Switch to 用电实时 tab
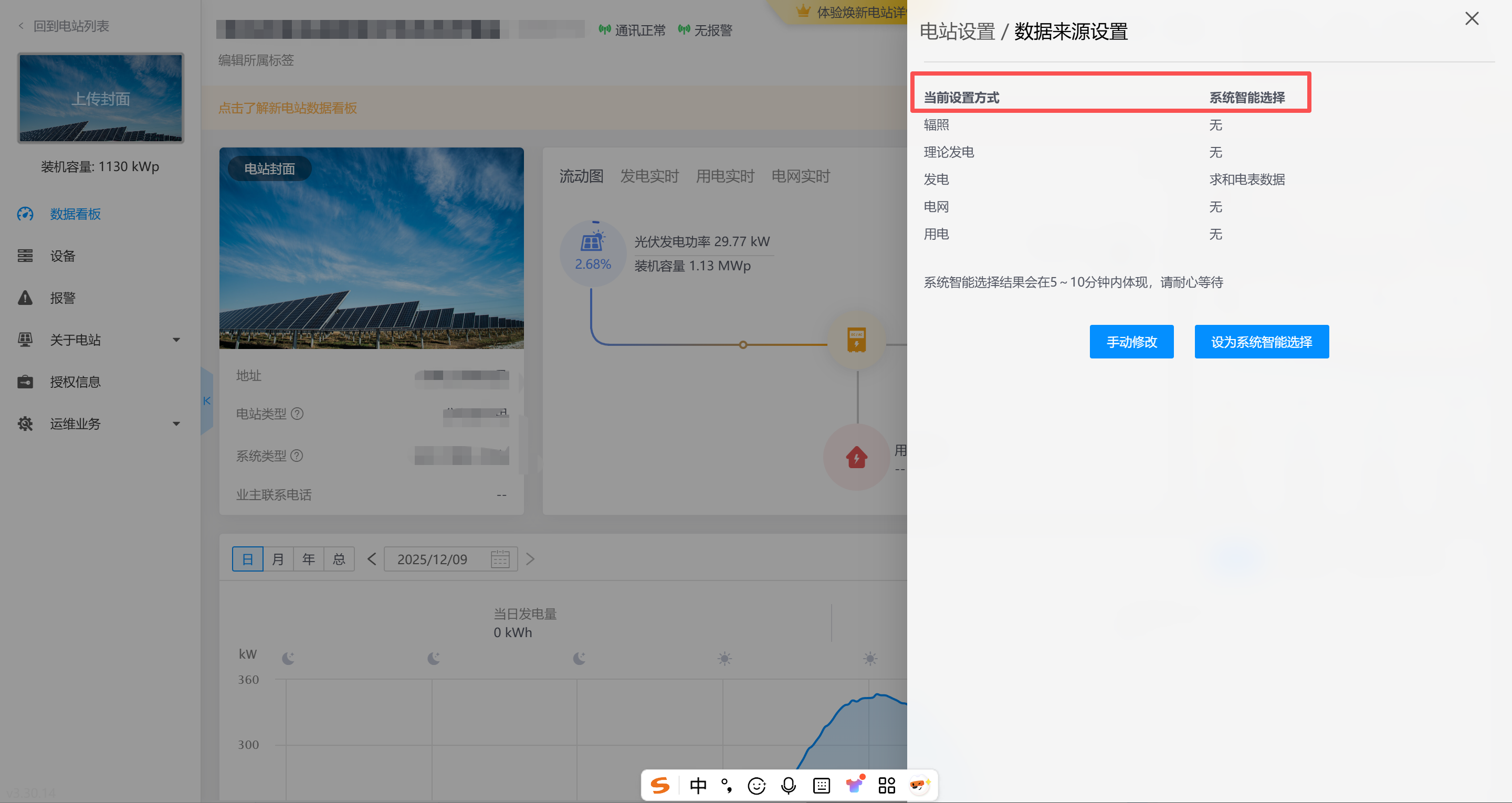 (x=725, y=176)
